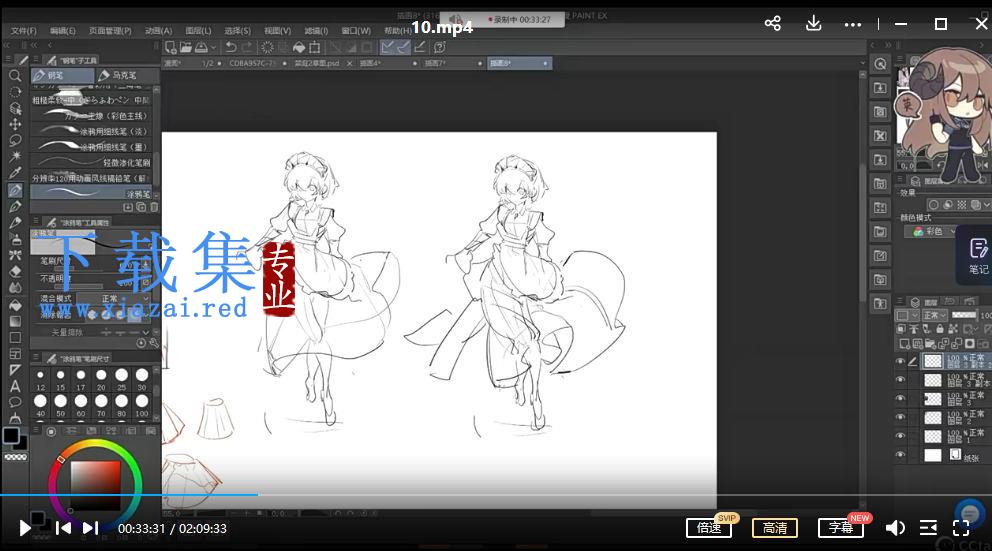Viewport: 992px width, 551px height.
Task: Open the brush size panel menu icon
Action: point(36,358)
